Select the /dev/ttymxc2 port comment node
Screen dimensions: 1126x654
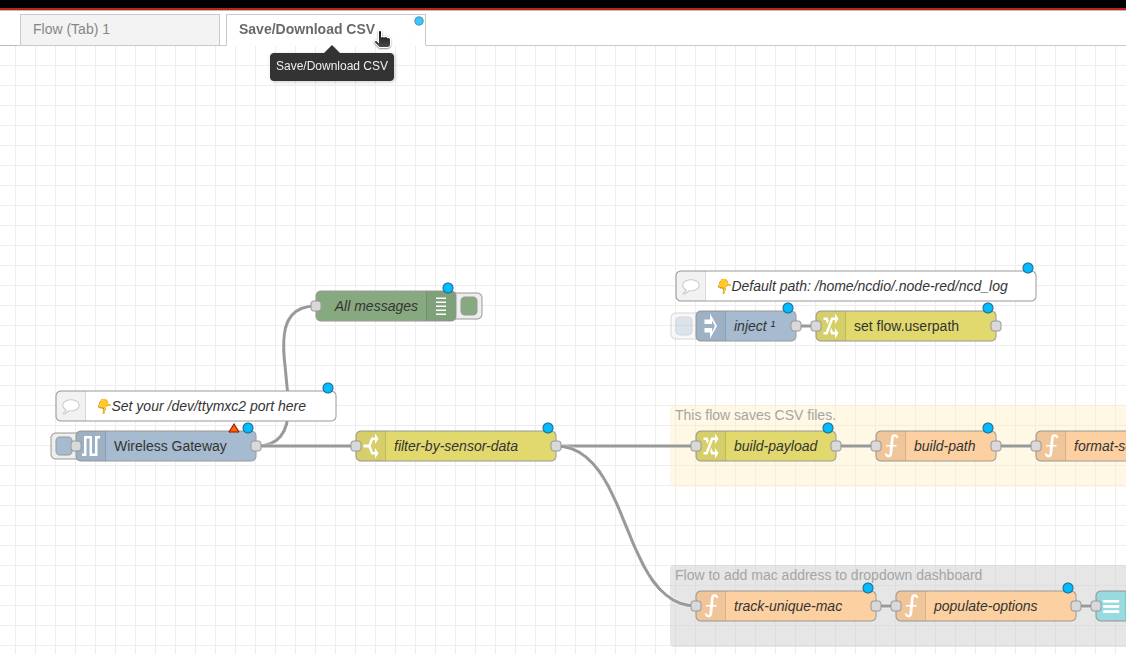pyautogui.click(x=208, y=406)
